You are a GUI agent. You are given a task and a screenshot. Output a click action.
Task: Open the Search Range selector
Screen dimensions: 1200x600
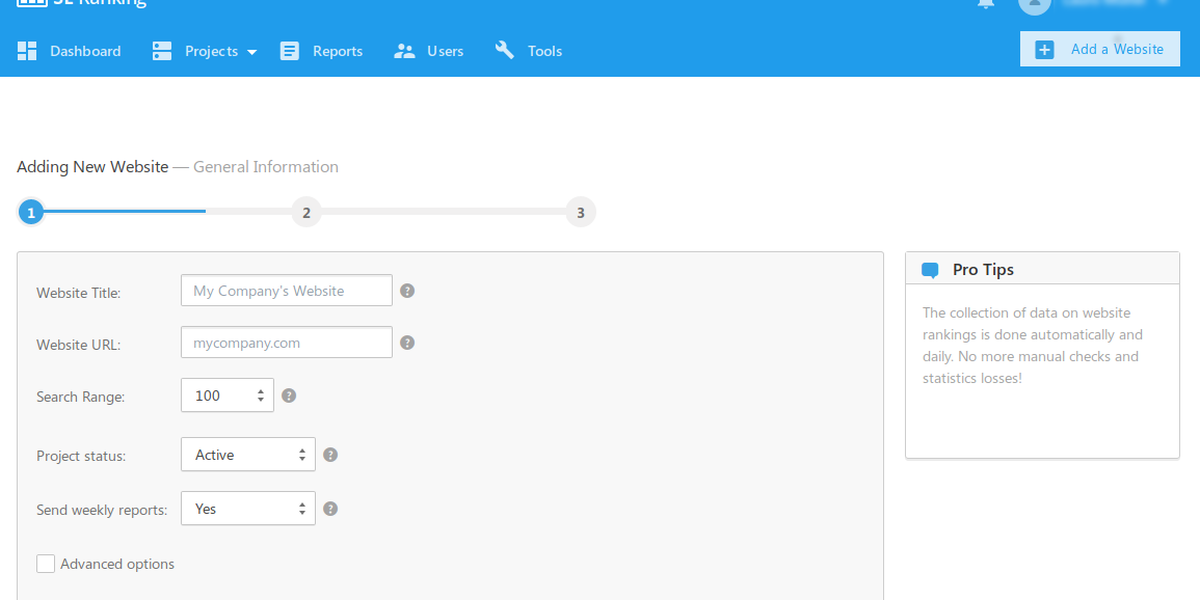[x=227, y=396]
